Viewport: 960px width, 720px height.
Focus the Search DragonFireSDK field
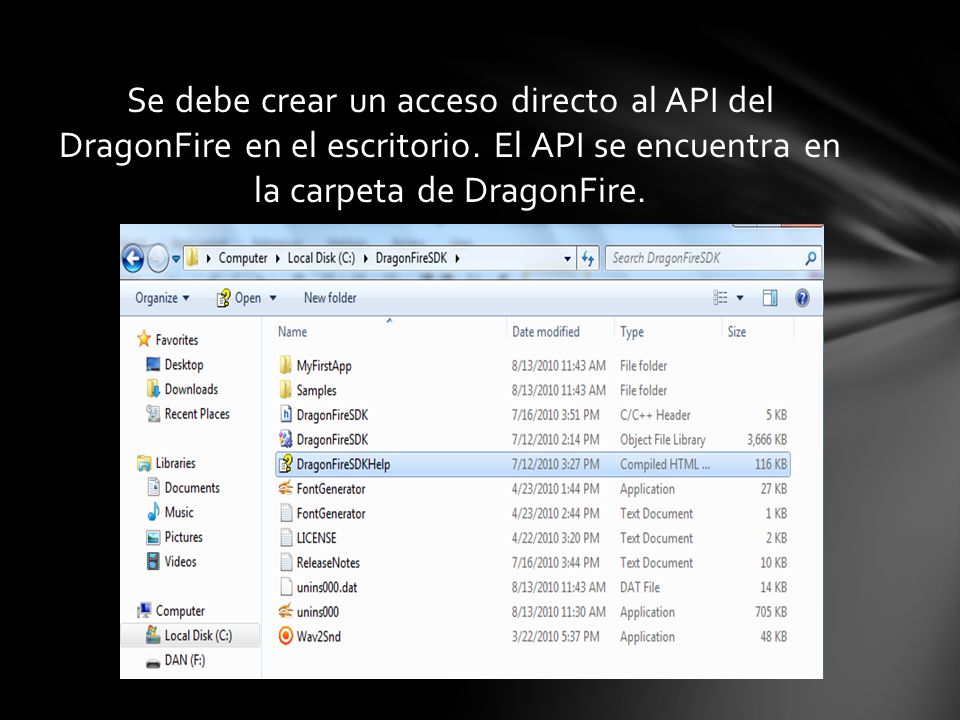704,258
